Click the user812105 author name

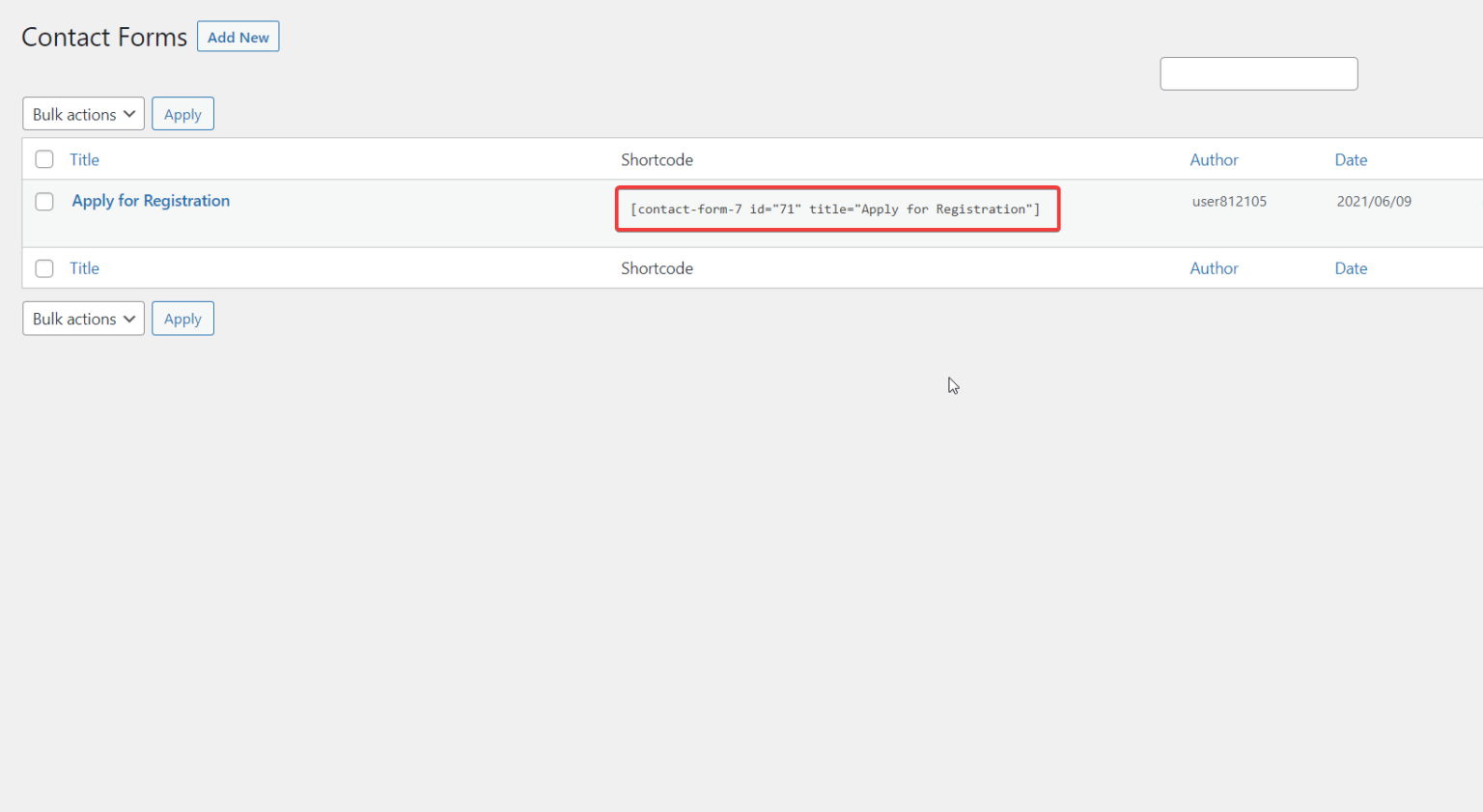tap(1229, 201)
